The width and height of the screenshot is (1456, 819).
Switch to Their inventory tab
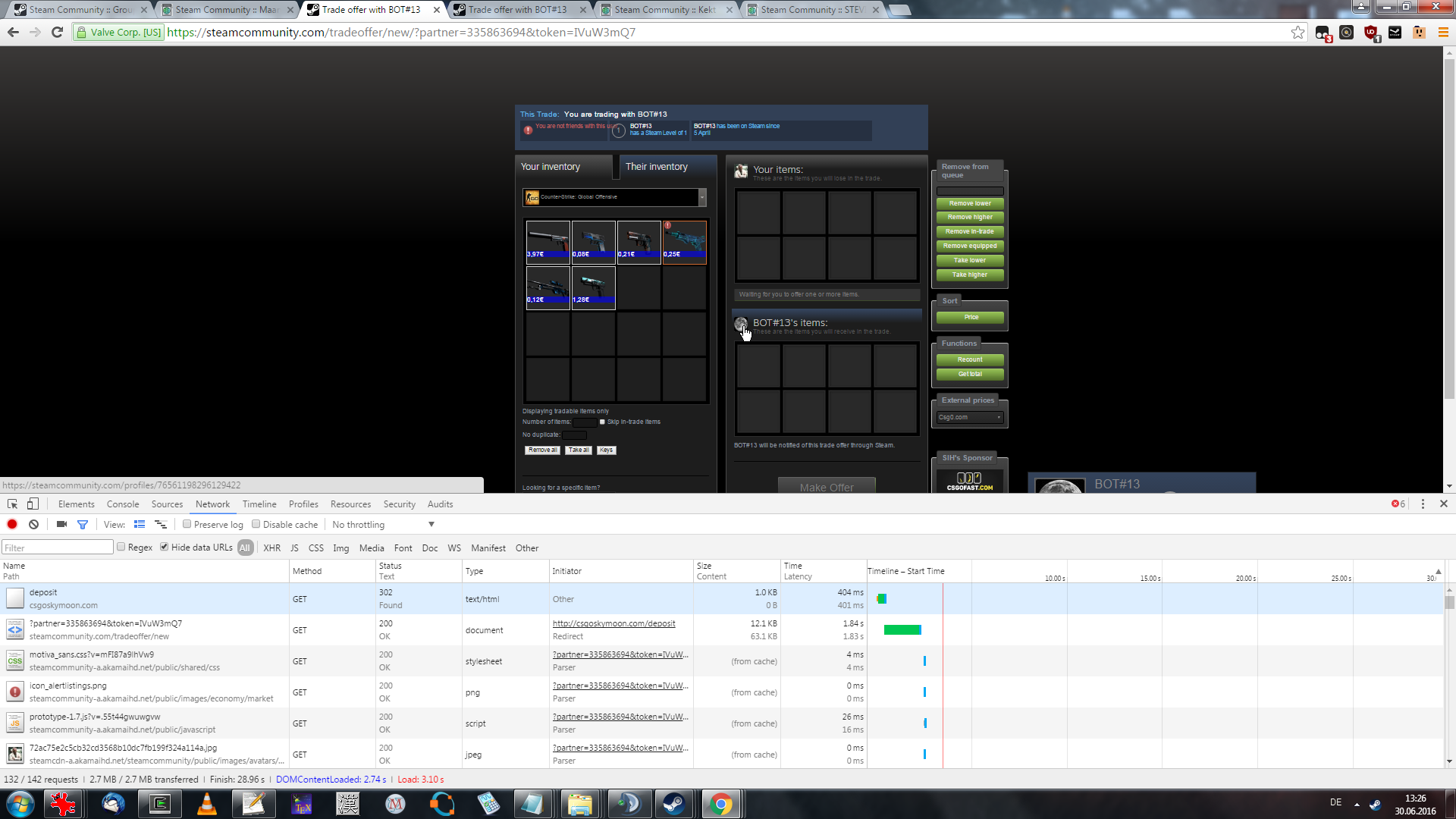point(657,167)
